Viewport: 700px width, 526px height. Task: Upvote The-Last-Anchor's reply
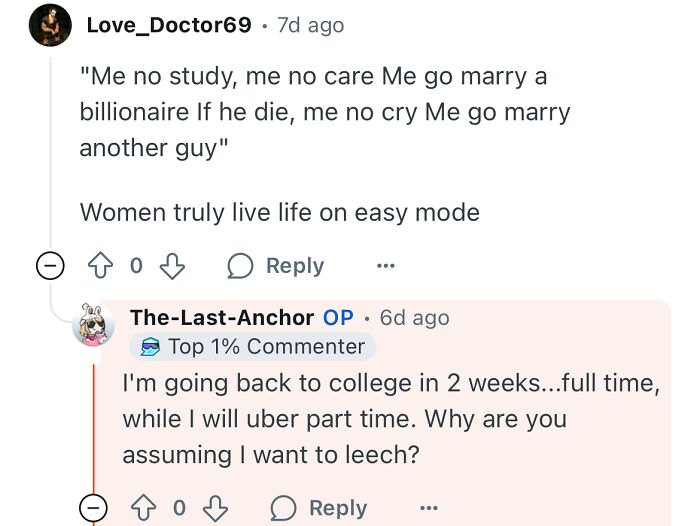pyautogui.click(x=143, y=508)
